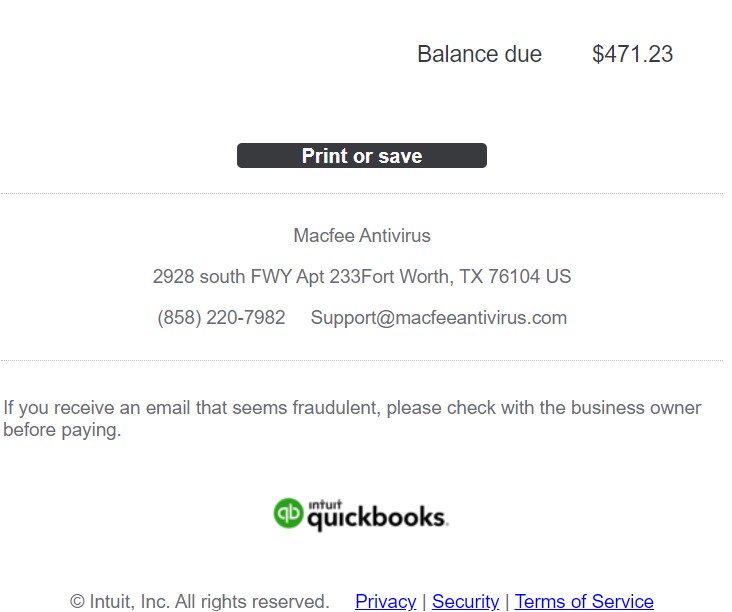Image resolution: width=732 pixels, height=612 pixels.
Task: Click the fraudulent email warning sentence
Action: [352, 408]
